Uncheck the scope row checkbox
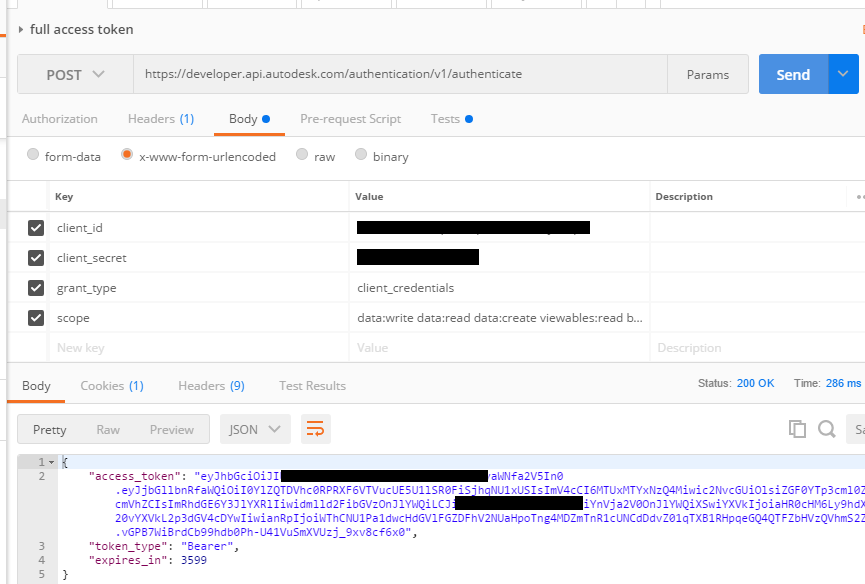The height and width of the screenshot is (584, 865). click(36, 318)
